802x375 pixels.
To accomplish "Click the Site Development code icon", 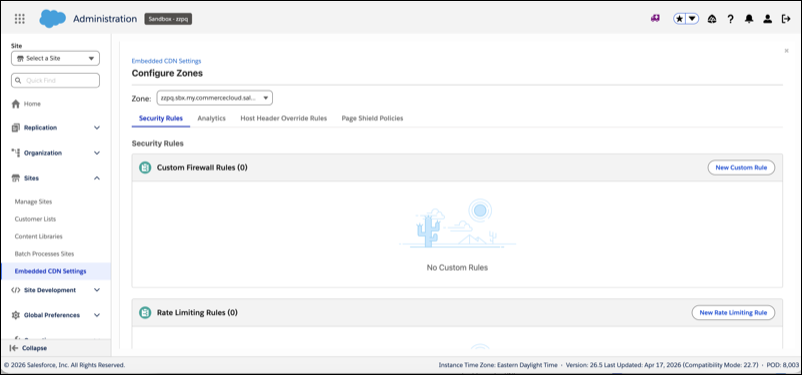I will point(15,290).
